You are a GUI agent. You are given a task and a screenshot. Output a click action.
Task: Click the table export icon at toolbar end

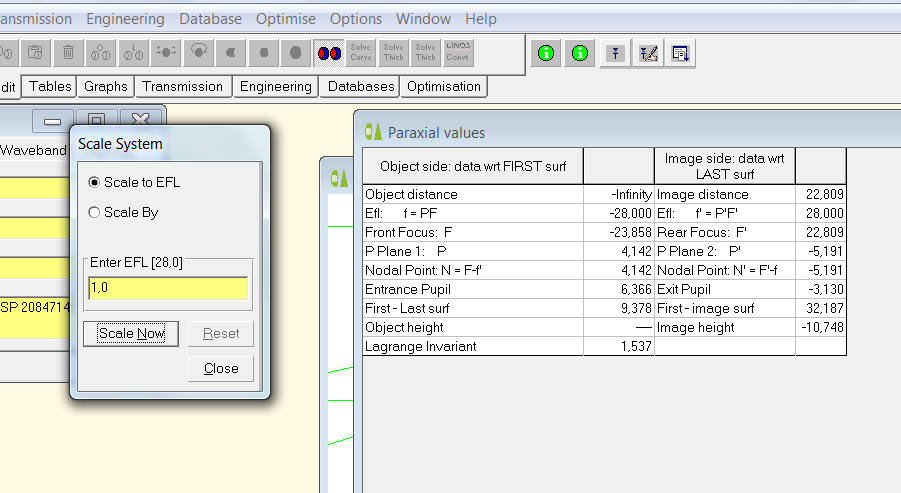[x=681, y=54]
